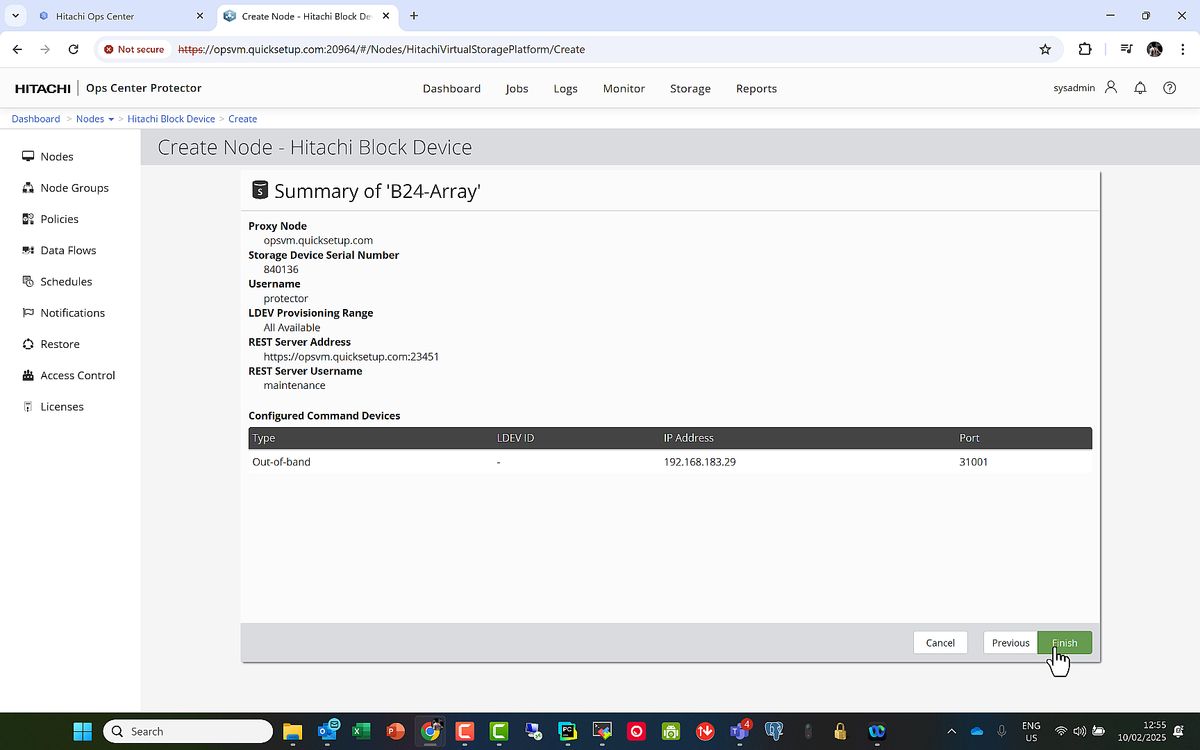Open the Reports top menu
Viewport: 1200px width, 750px height.
click(756, 88)
